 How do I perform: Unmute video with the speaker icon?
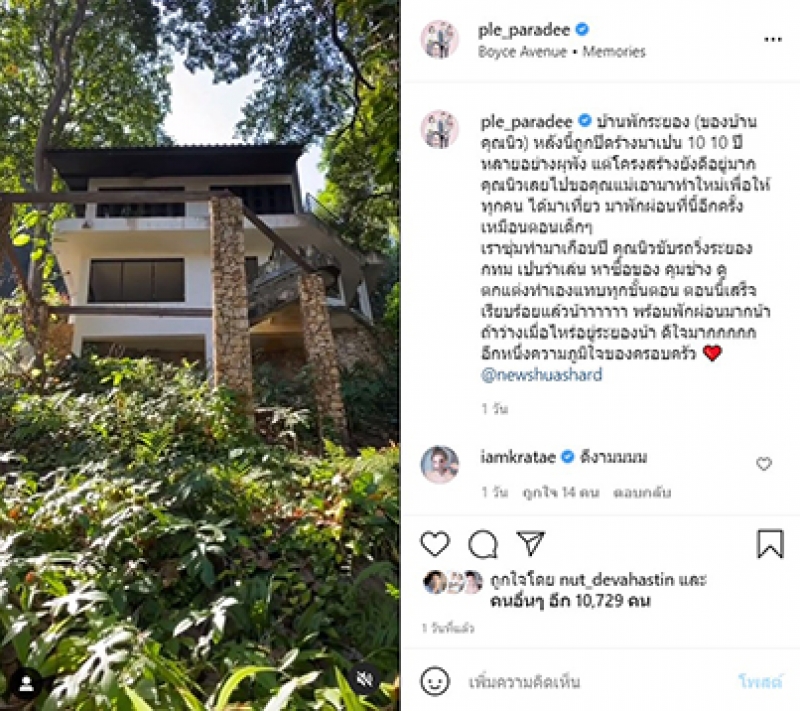pos(364,679)
